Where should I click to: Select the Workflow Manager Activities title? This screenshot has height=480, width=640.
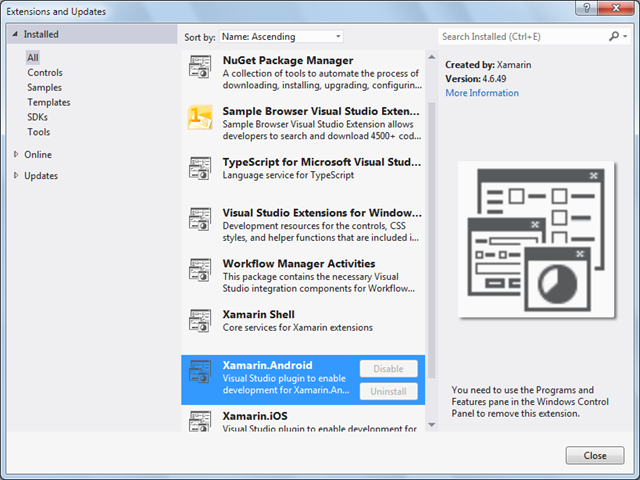coord(299,263)
